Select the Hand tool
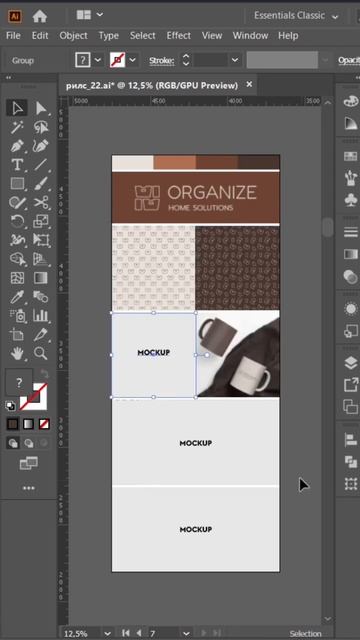Screen dimensions: 360x640 point(17,353)
